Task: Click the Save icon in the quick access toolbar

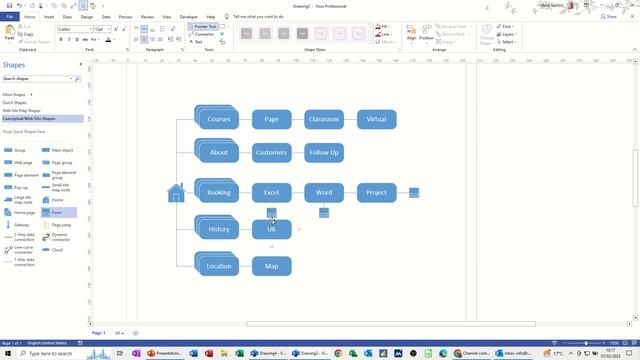Action: pos(9,6)
